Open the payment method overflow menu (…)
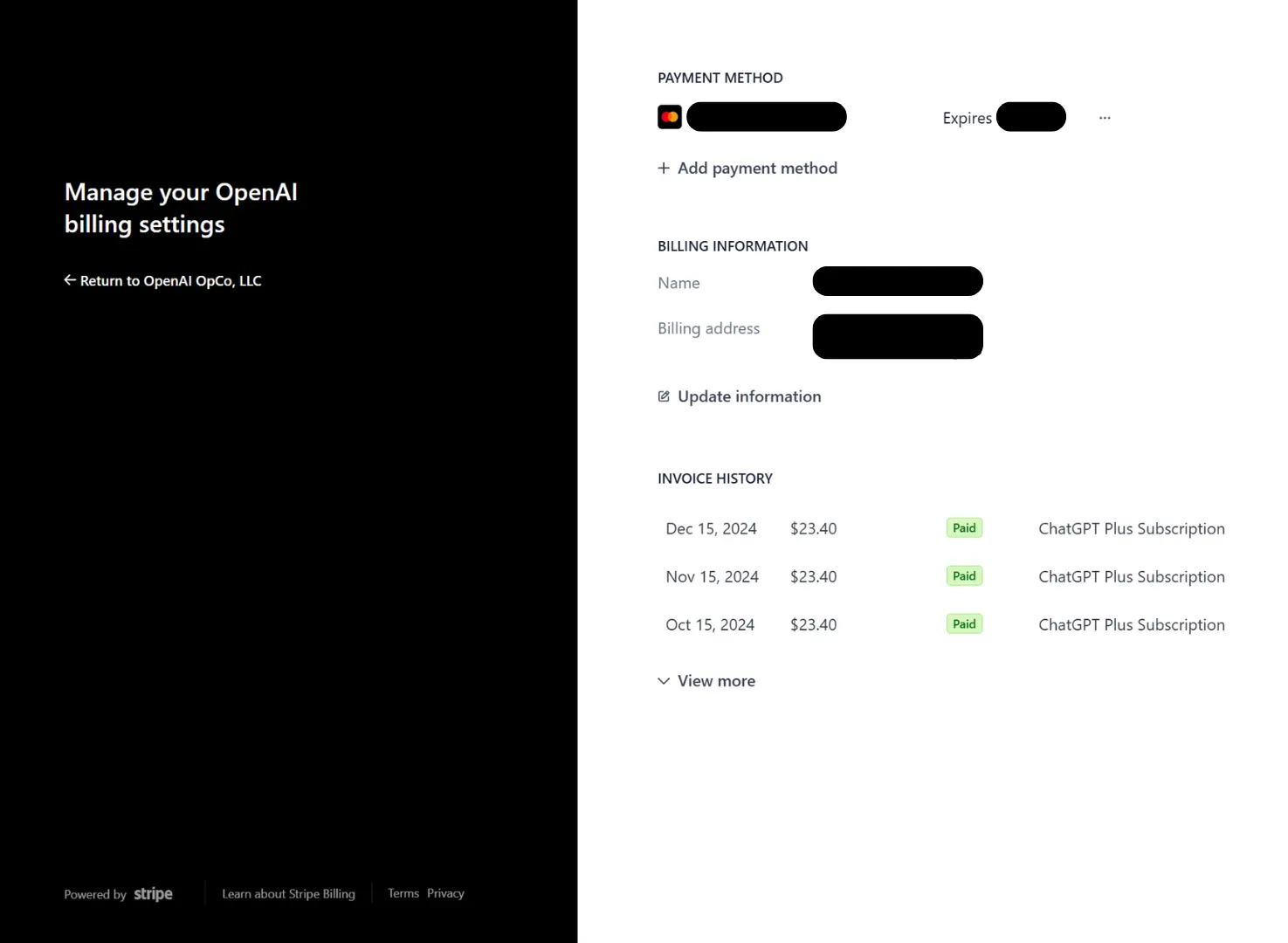This screenshot has width=1288, height=943. [1104, 116]
